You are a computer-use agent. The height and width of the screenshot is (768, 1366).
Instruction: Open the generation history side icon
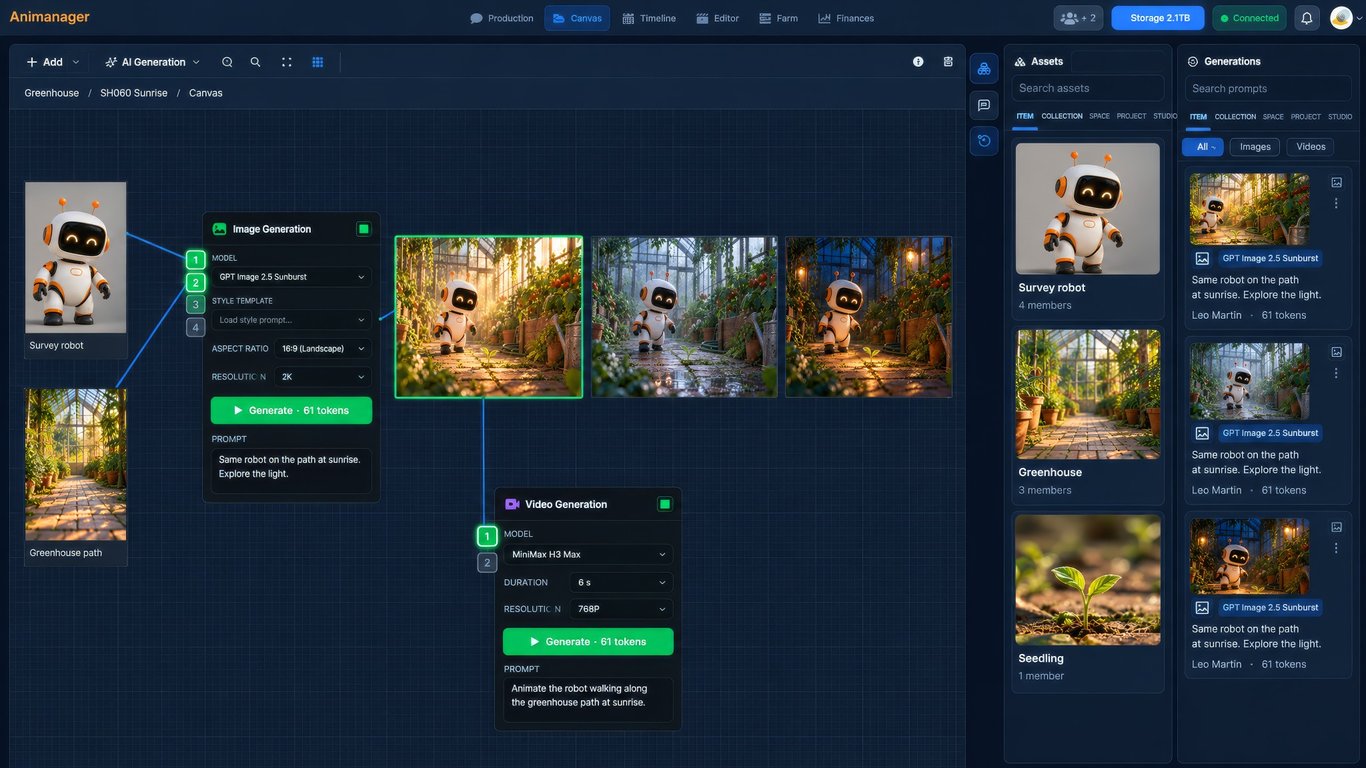pos(984,141)
